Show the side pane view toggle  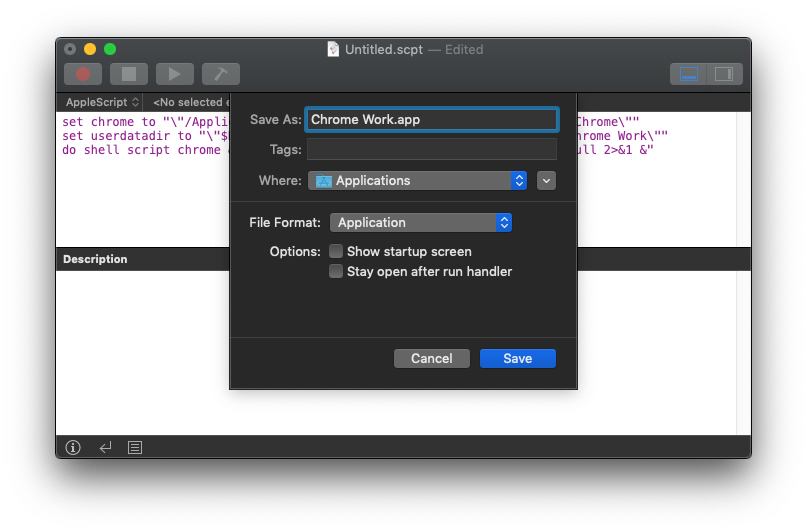pyautogui.click(x=724, y=74)
